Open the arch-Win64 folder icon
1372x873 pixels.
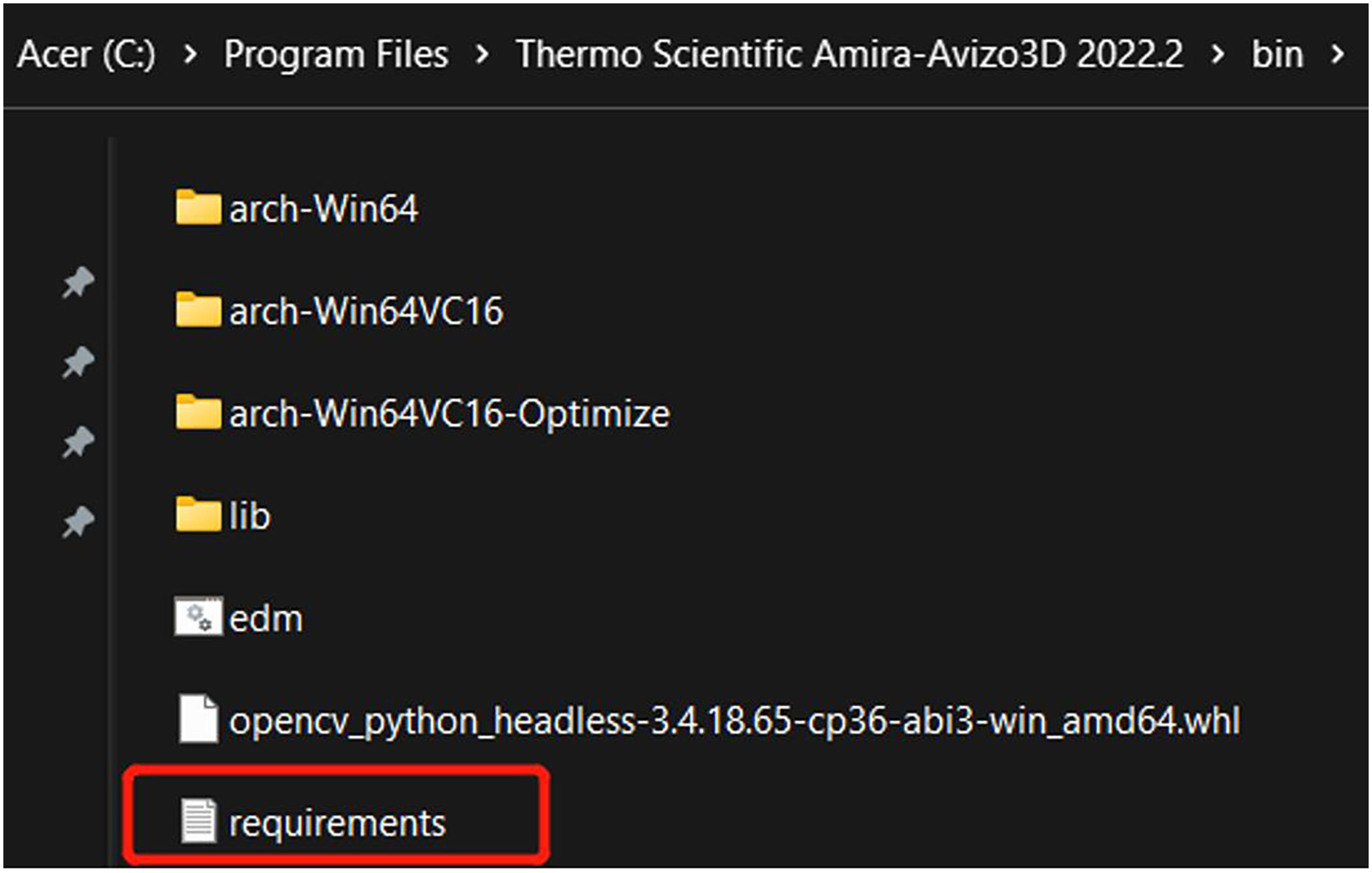click(198, 207)
